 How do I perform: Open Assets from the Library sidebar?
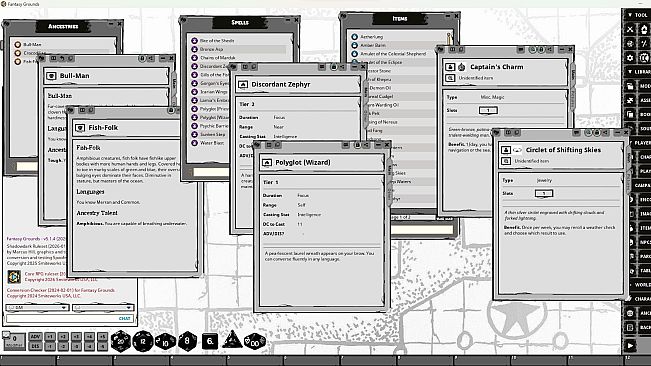click(638, 100)
